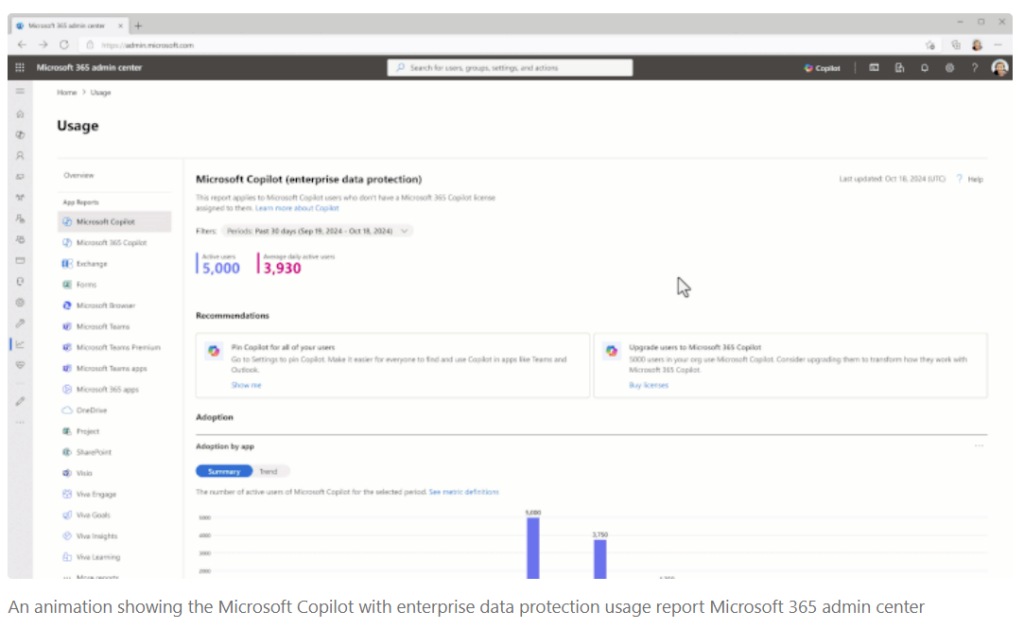This screenshot has width=1024, height=629.
Task: Click the Help link near last updated
Action: coord(971,179)
